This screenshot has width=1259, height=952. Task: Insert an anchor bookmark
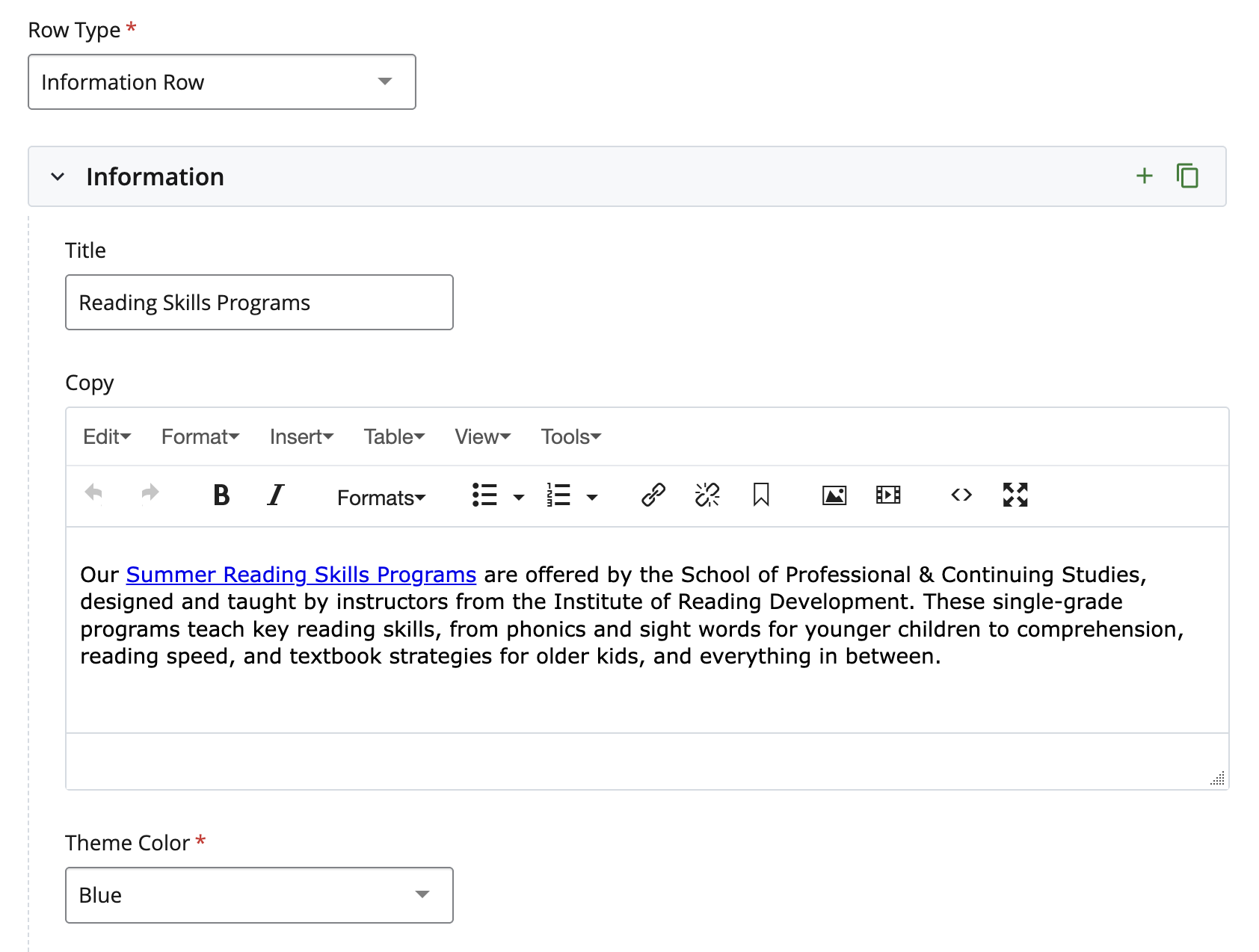point(760,494)
